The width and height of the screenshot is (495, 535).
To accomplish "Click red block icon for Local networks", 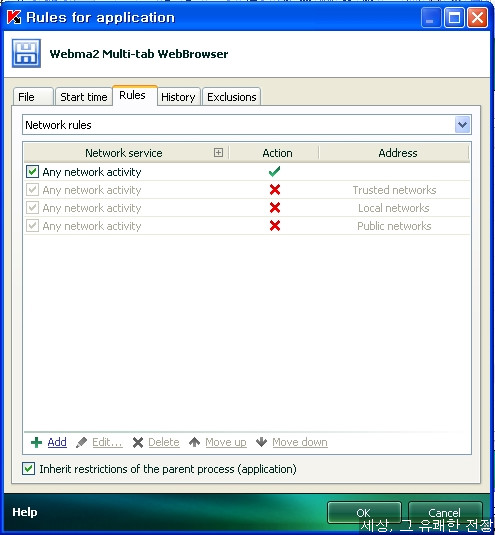I will tap(275, 207).
